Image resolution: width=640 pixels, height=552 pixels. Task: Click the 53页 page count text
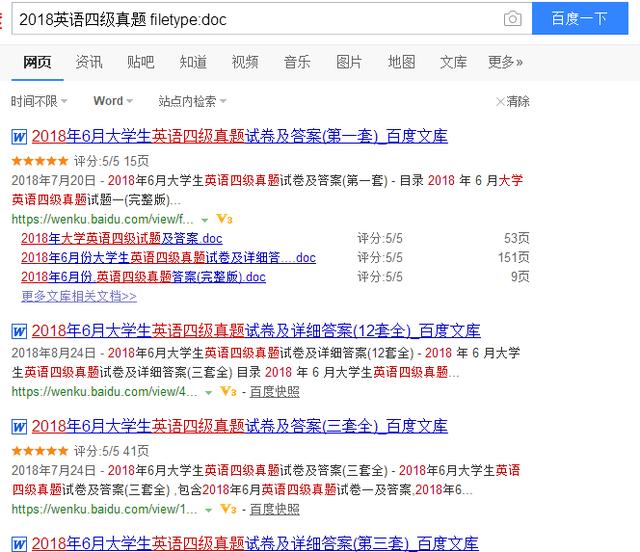click(517, 238)
